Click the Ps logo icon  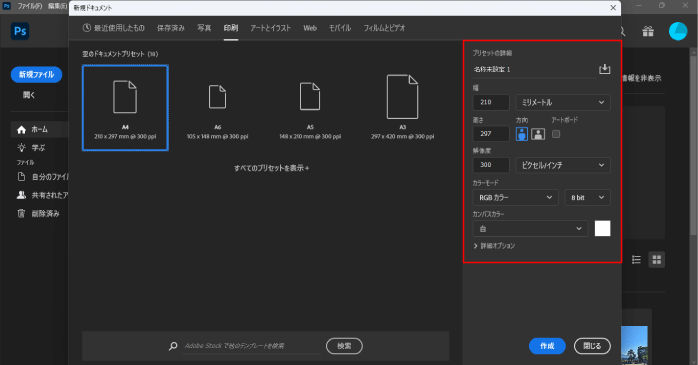[x=20, y=31]
